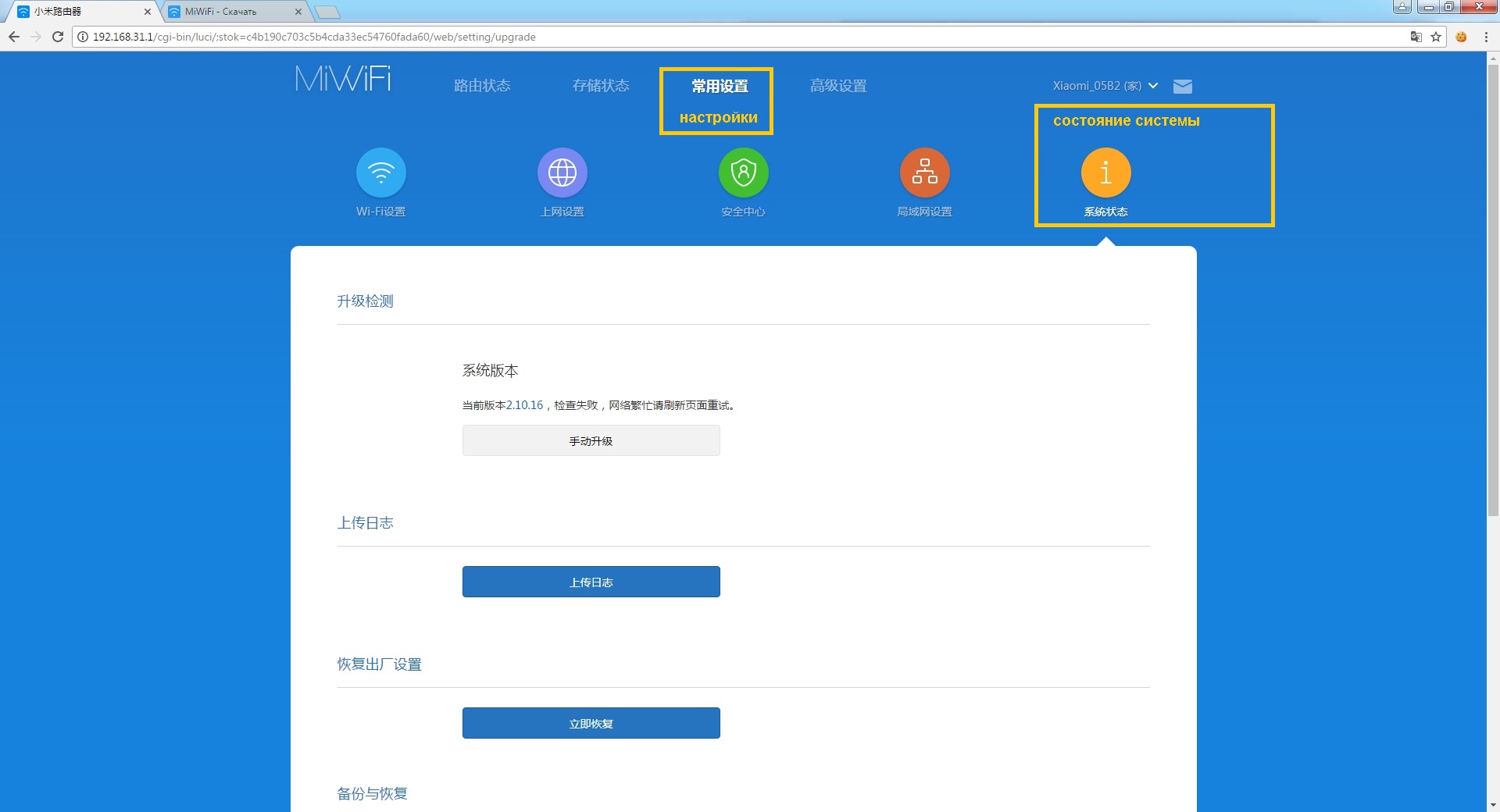The image size is (1500, 812).
Task: Click the 备份与恢复 section heading
Action: click(x=372, y=794)
